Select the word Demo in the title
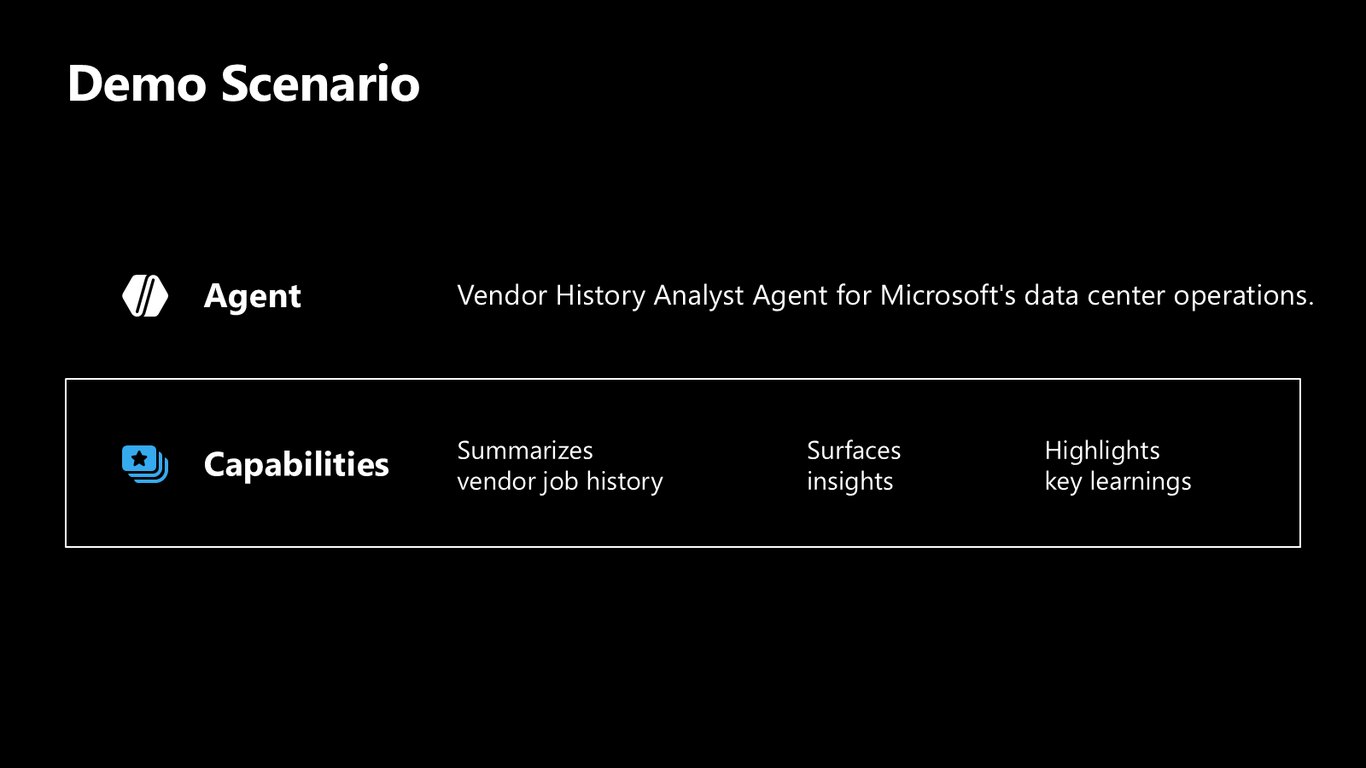 [137, 83]
